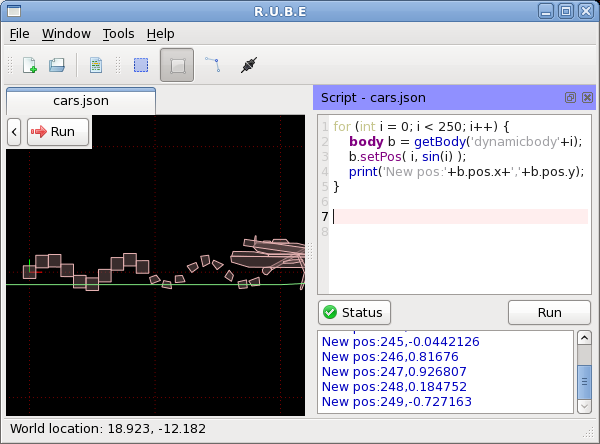Image resolution: width=600 pixels, height=444 pixels.
Task: Open the File menu
Action: click(x=19, y=34)
